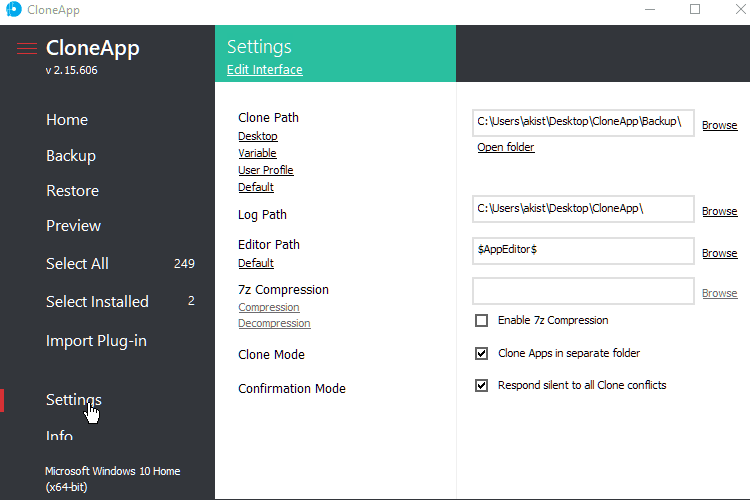Open the Info section in sidebar
The height and width of the screenshot is (500, 750).
coord(59,434)
